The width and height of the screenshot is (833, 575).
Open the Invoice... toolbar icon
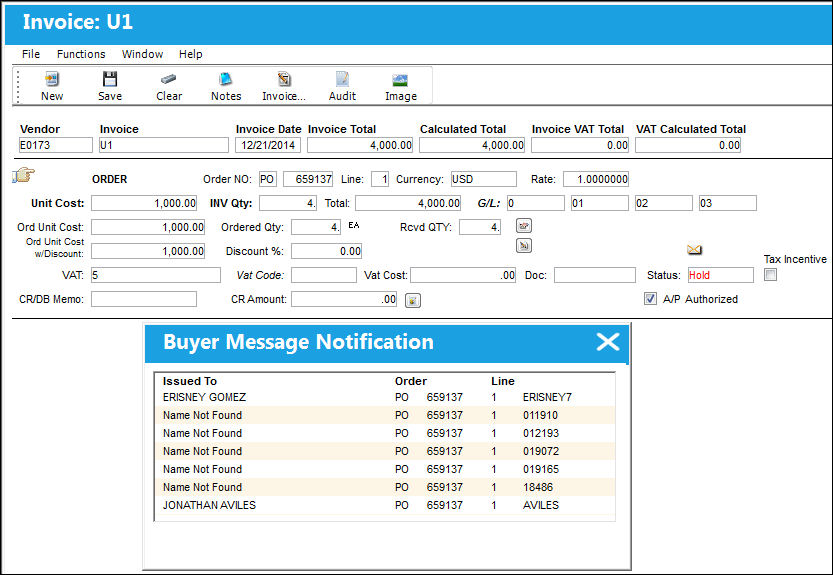pos(284,80)
